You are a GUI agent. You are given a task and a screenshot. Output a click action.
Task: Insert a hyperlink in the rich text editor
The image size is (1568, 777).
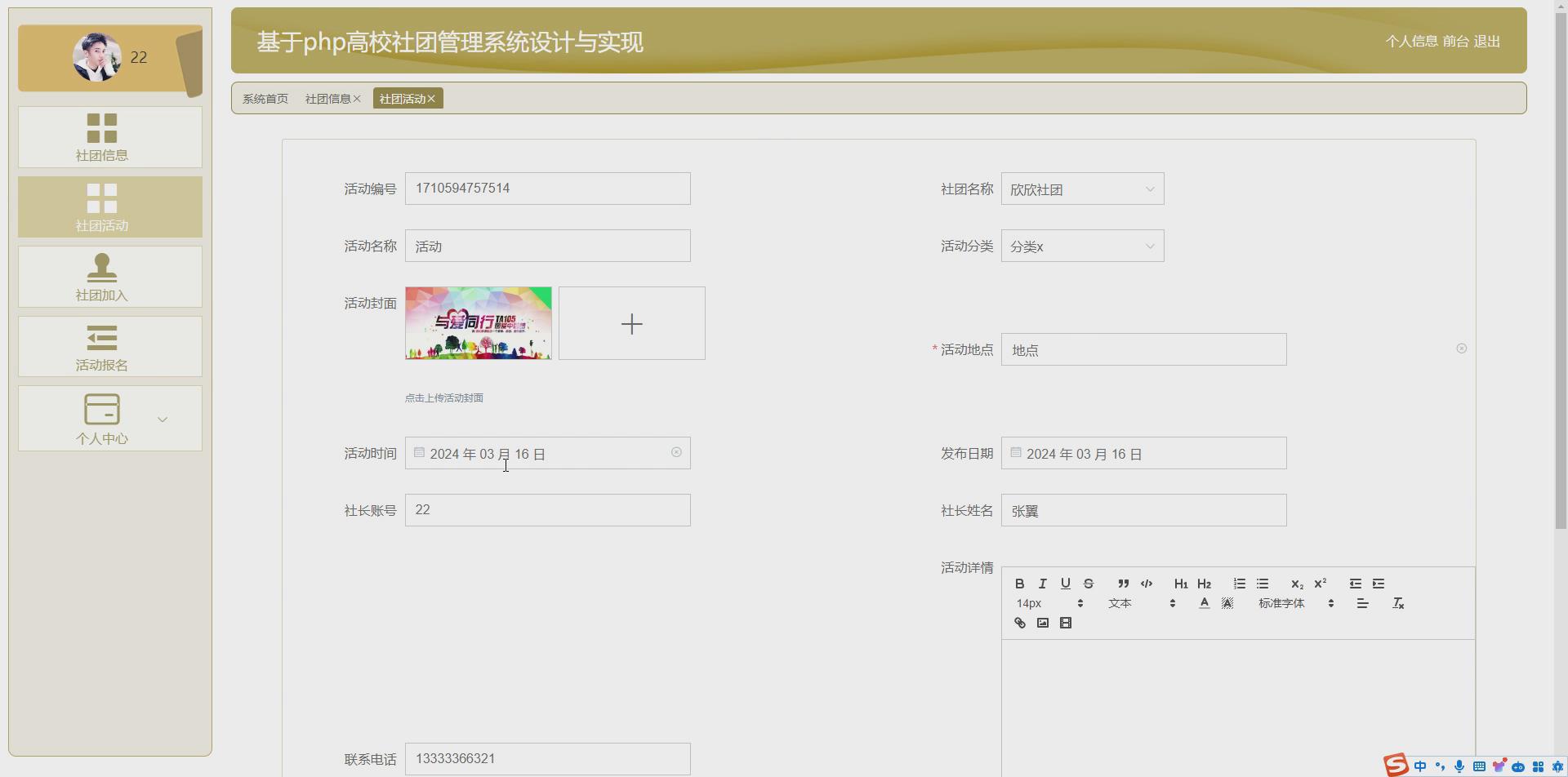click(x=1019, y=622)
